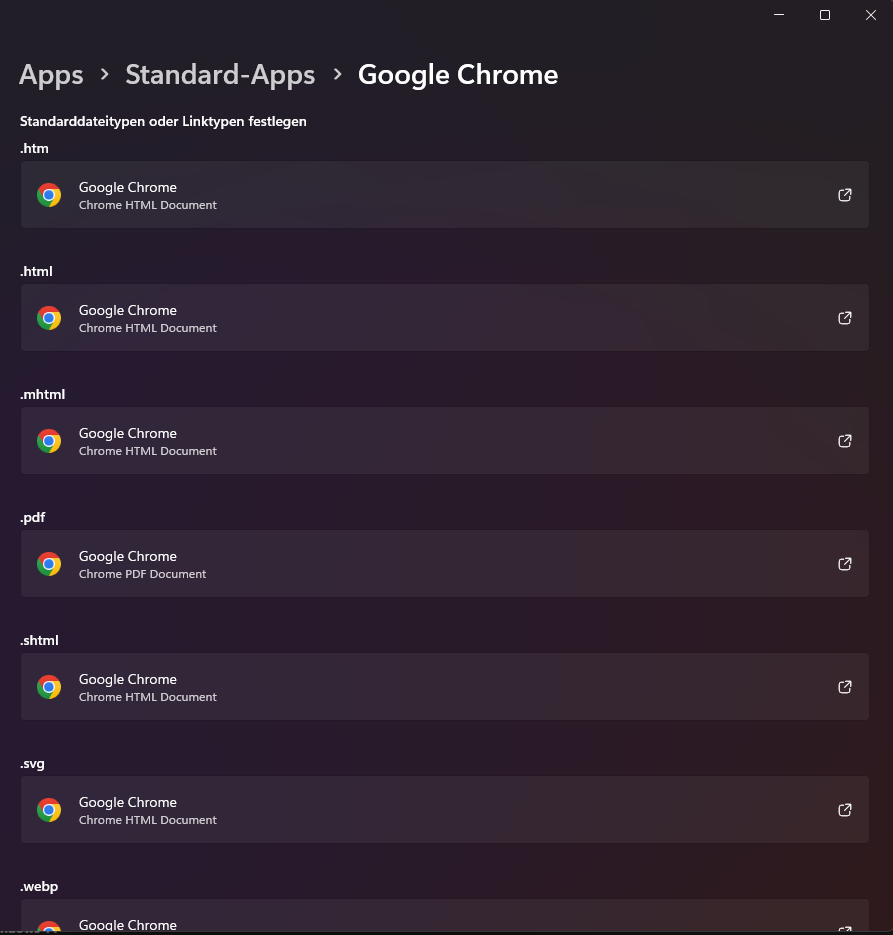Viewport: 893px width, 935px height.
Task: Change the default app for .mhtml files
Action: pos(444,441)
